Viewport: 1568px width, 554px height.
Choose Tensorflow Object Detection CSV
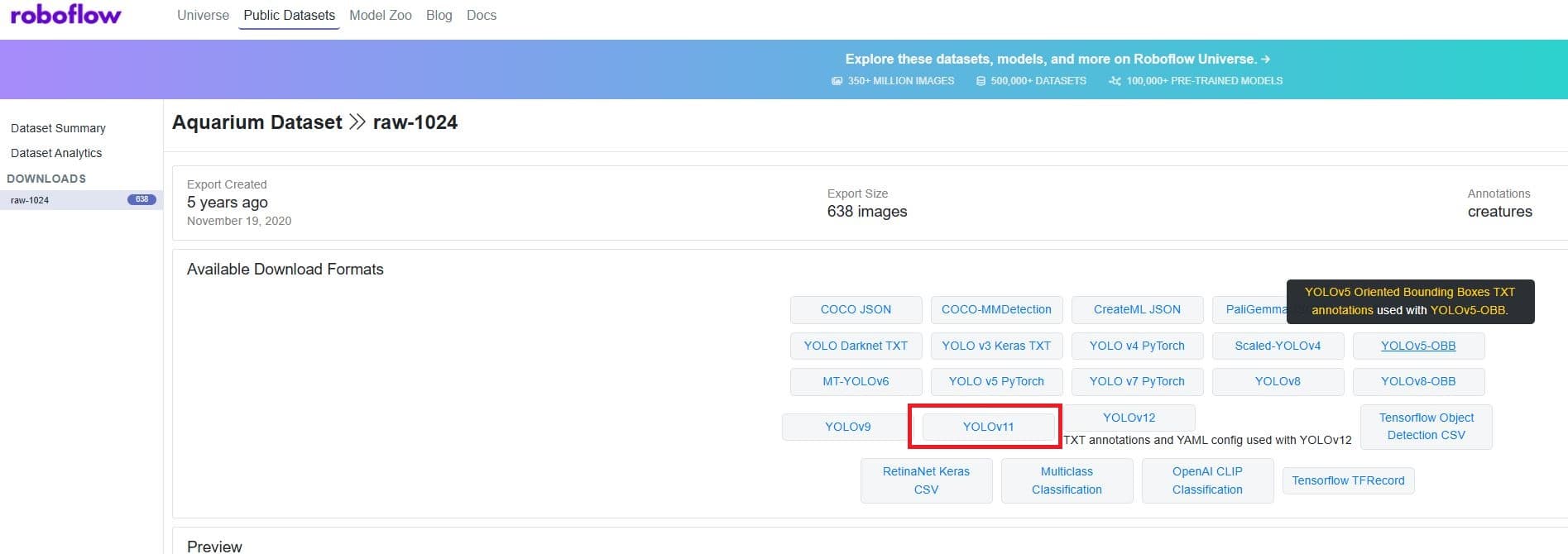(1427, 427)
